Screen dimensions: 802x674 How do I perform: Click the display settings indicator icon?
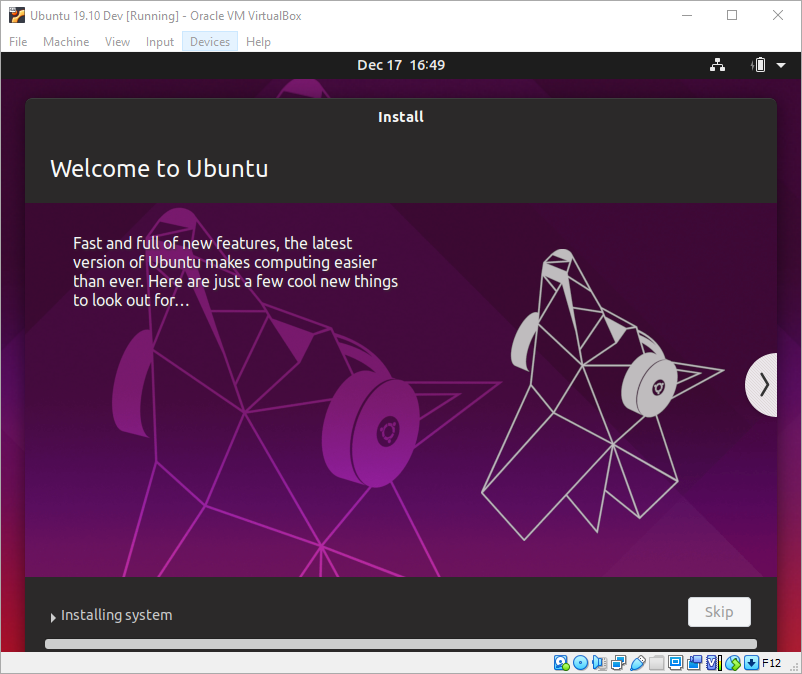(675, 663)
